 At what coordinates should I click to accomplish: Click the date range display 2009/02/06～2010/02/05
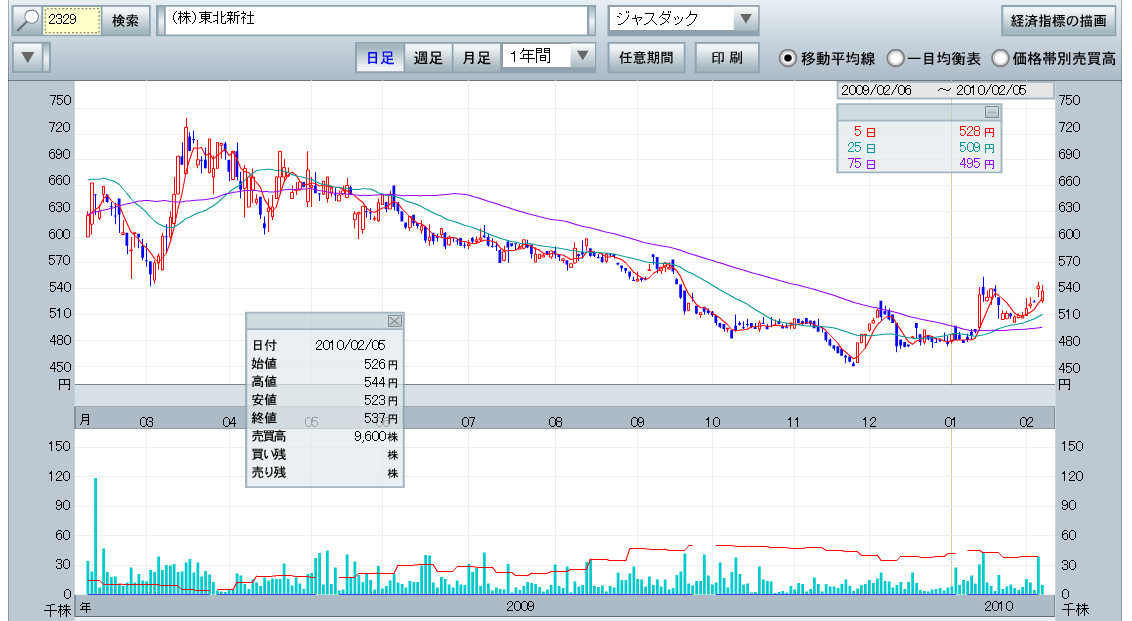[x=945, y=90]
